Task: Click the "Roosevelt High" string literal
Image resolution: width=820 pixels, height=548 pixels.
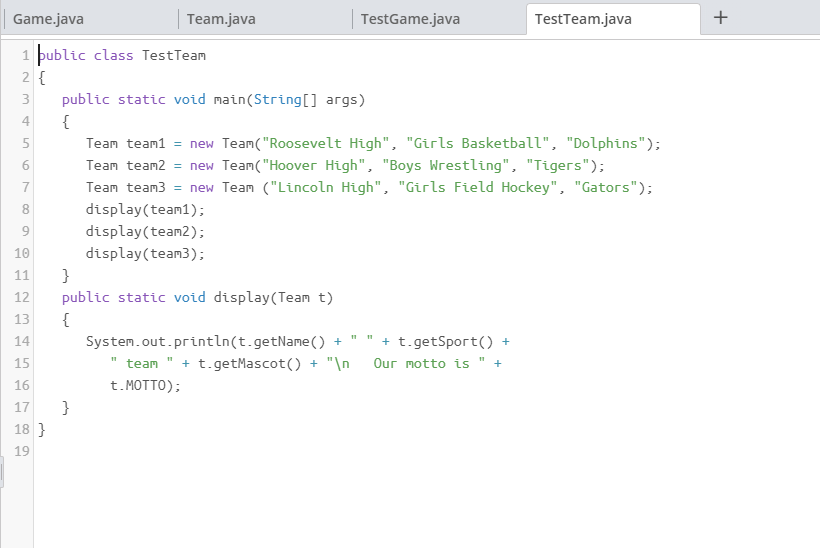Action: (x=325, y=143)
